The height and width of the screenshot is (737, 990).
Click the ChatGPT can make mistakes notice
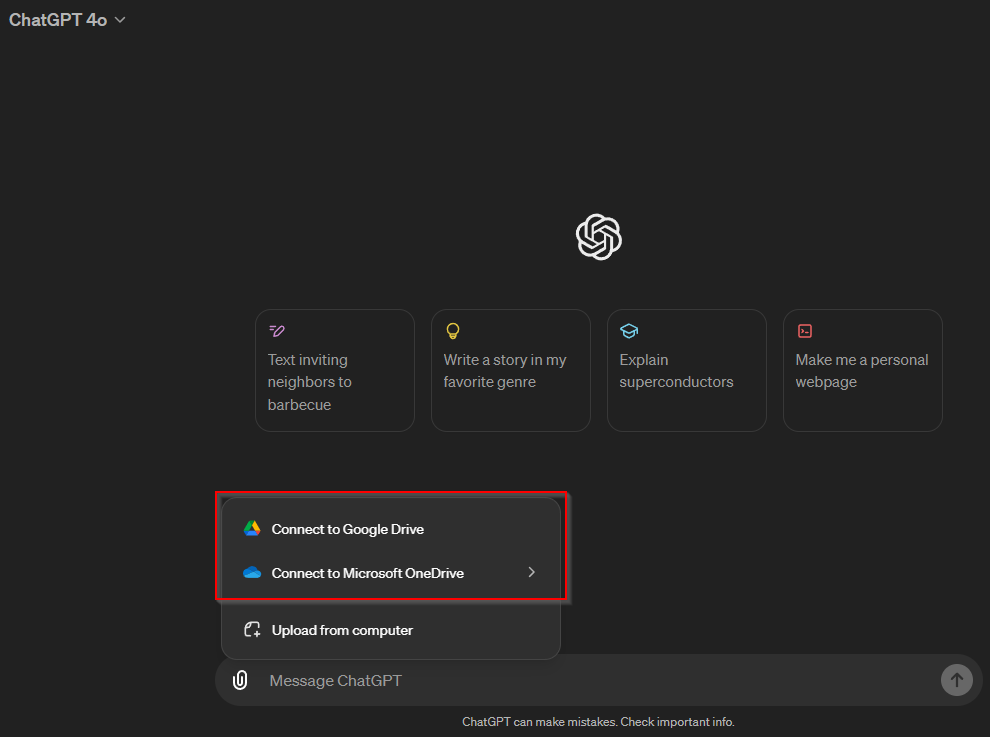click(598, 722)
